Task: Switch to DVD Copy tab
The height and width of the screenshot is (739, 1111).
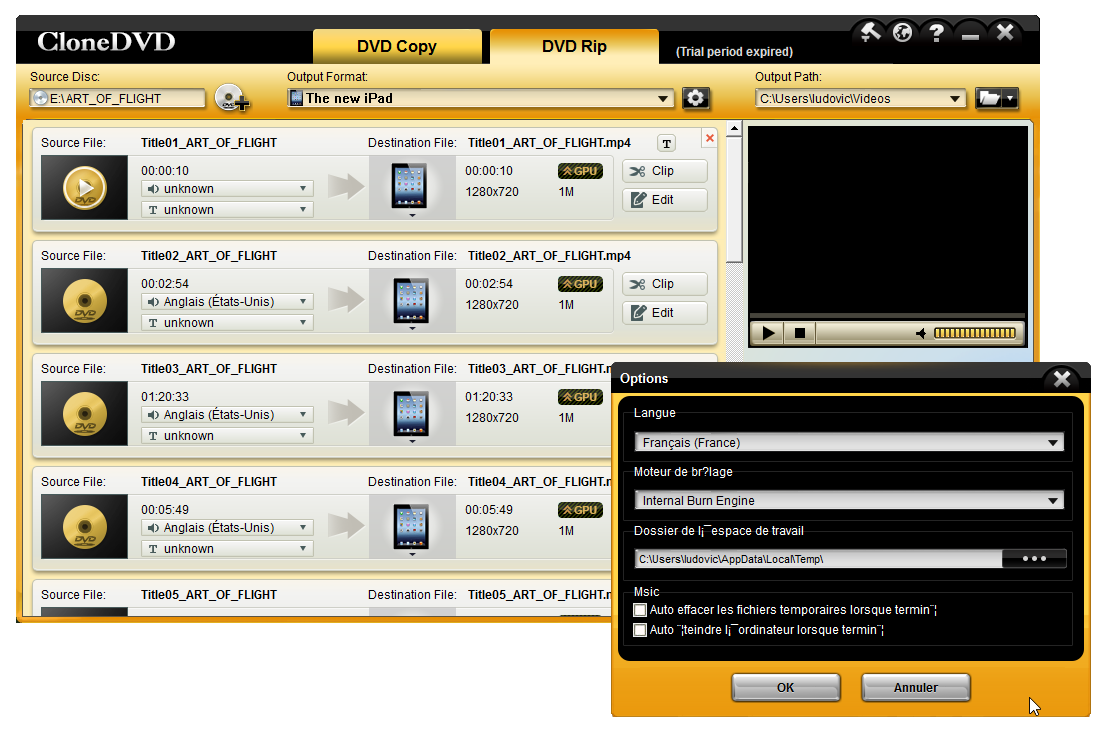Action: point(397,46)
